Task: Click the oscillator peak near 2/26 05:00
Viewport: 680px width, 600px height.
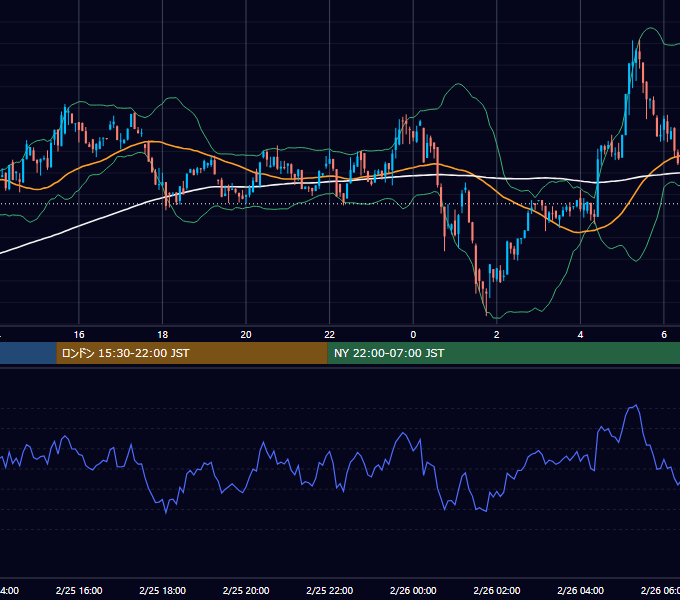Action: pyautogui.click(x=635, y=405)
